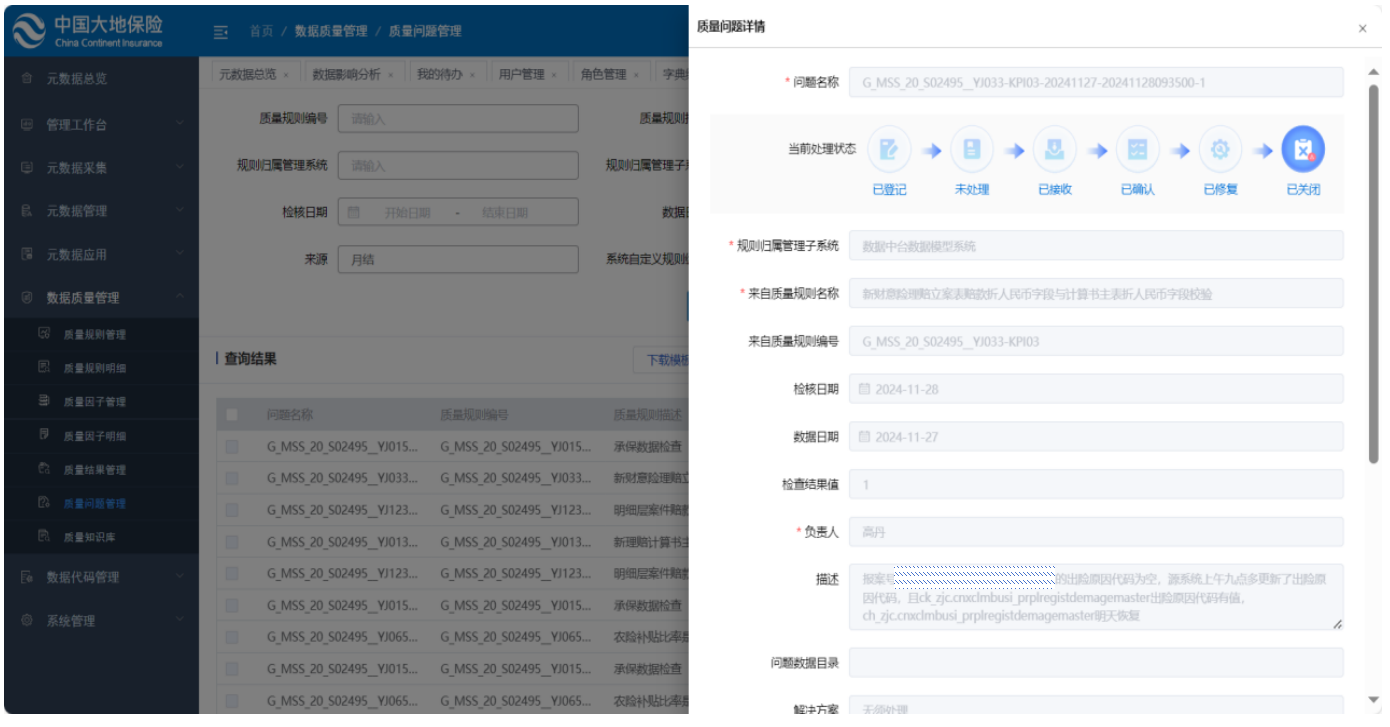This screenshot has height=727, width=1390.
Task: Click the 规则归属管理系统 input field
Action: tap(458, 165)
